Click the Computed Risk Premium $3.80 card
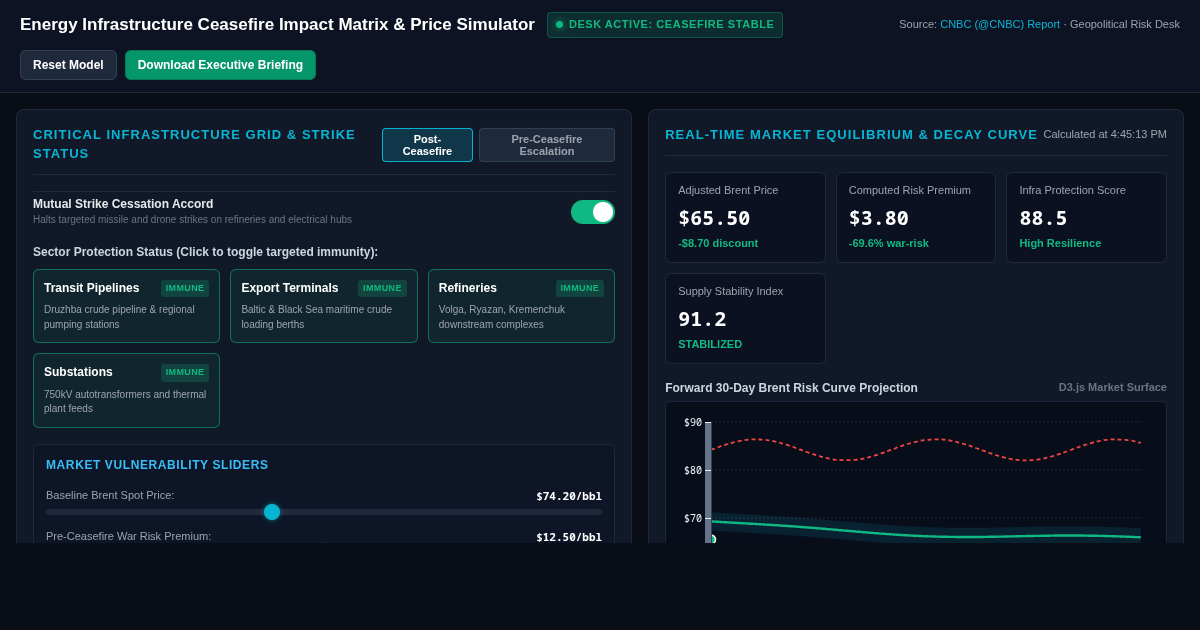Screen dimensions: 1200x630 coord(916,217)
